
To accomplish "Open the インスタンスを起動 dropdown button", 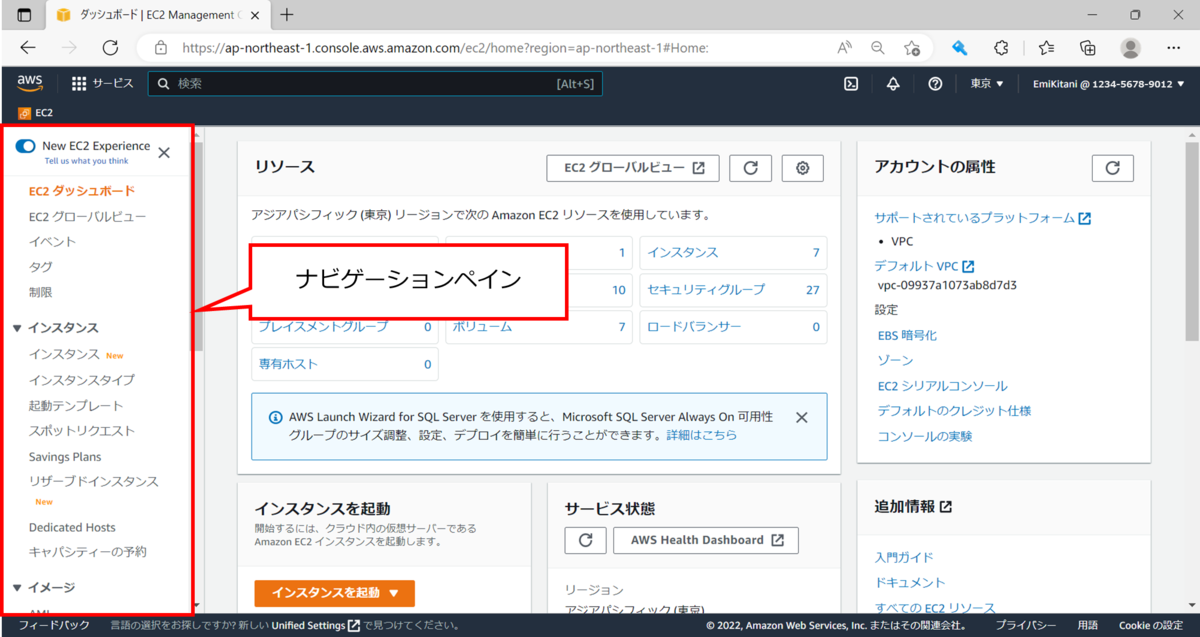I will pos(334,593).
